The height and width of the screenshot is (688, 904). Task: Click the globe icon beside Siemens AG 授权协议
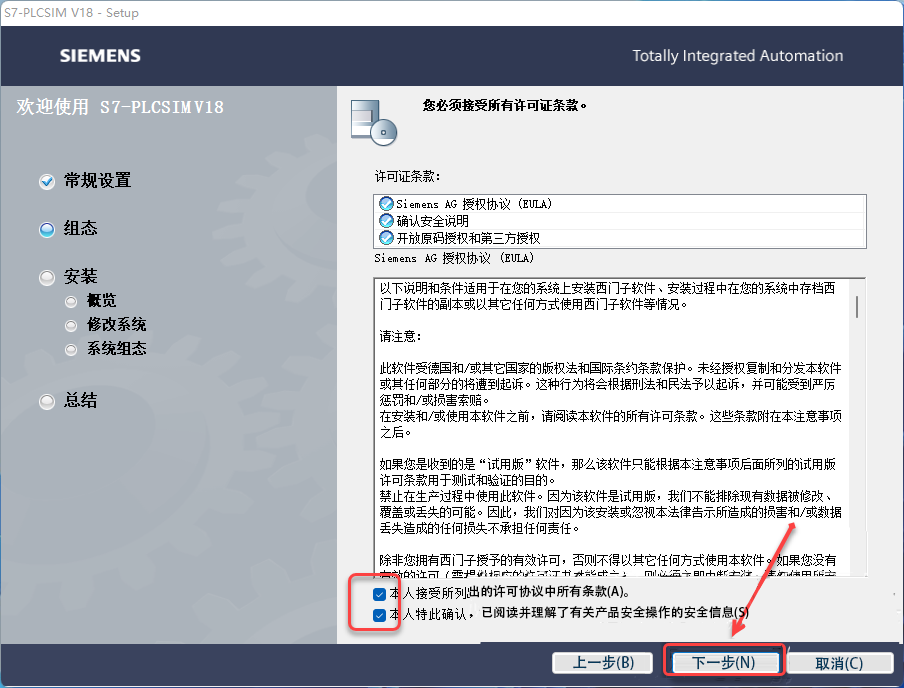point(384,203)
